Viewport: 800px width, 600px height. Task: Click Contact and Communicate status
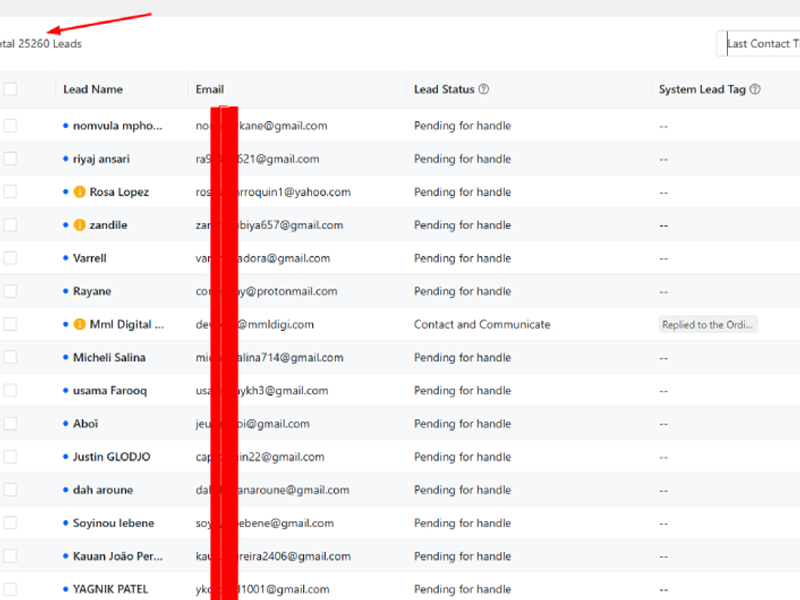(x=482, y=324)
